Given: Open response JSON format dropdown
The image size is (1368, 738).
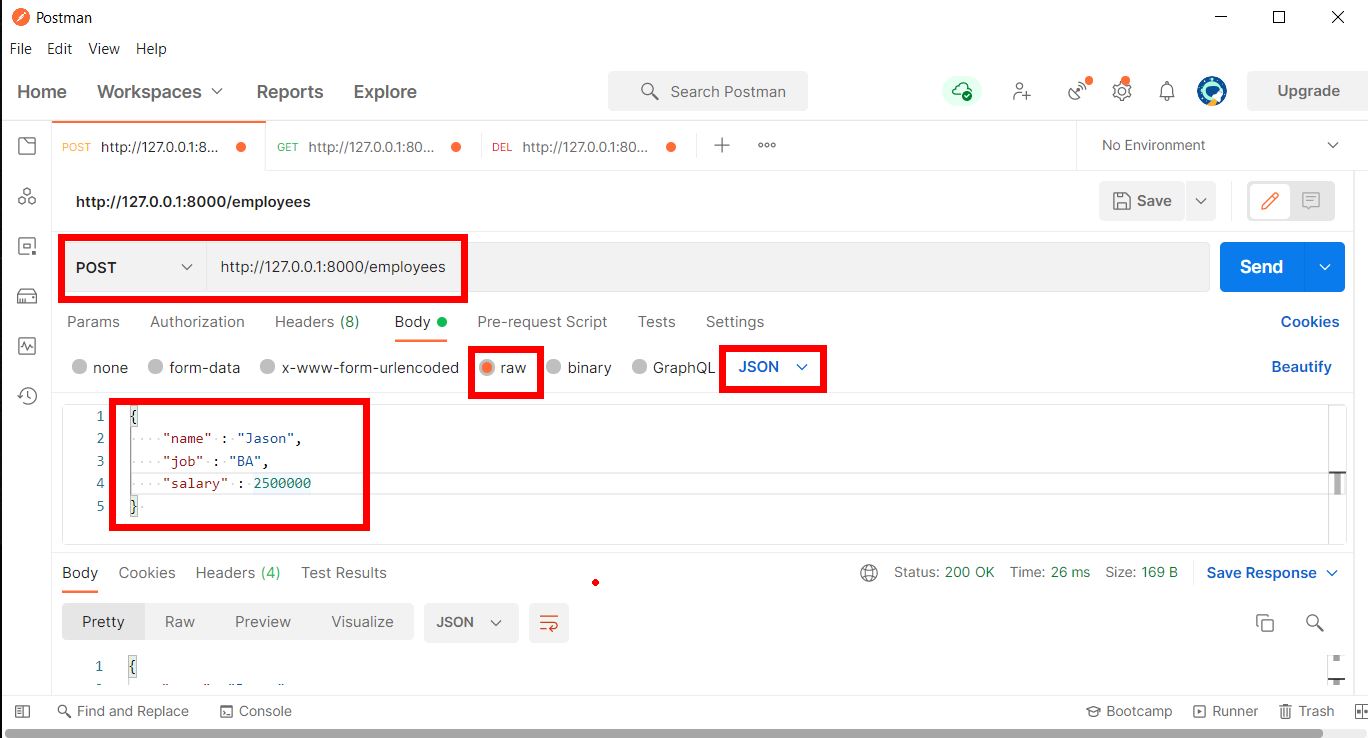Looking at the screenshot, I should click(x=471, y=622).
